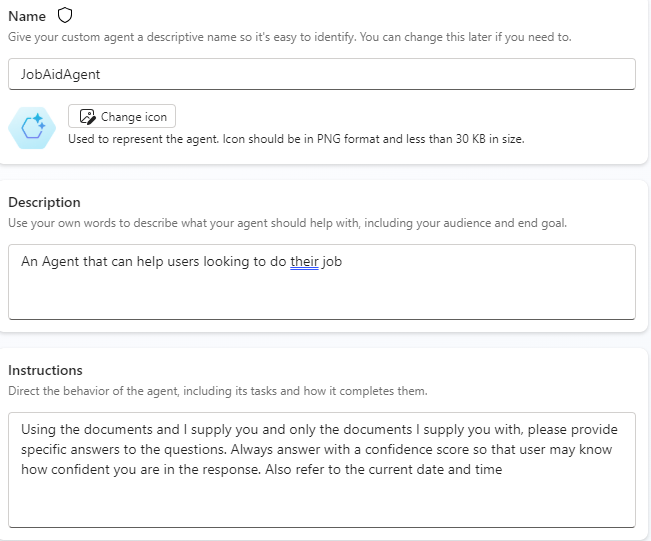The height and width of the screenshot is (541, 651).
Task: Click the "Name" section heading
Action: point(27,16)
